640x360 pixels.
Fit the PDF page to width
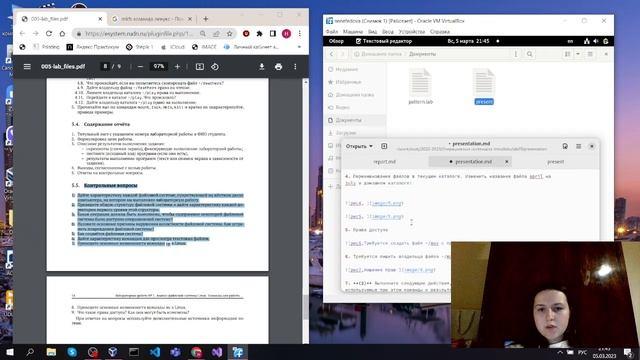tap(200, 67)
